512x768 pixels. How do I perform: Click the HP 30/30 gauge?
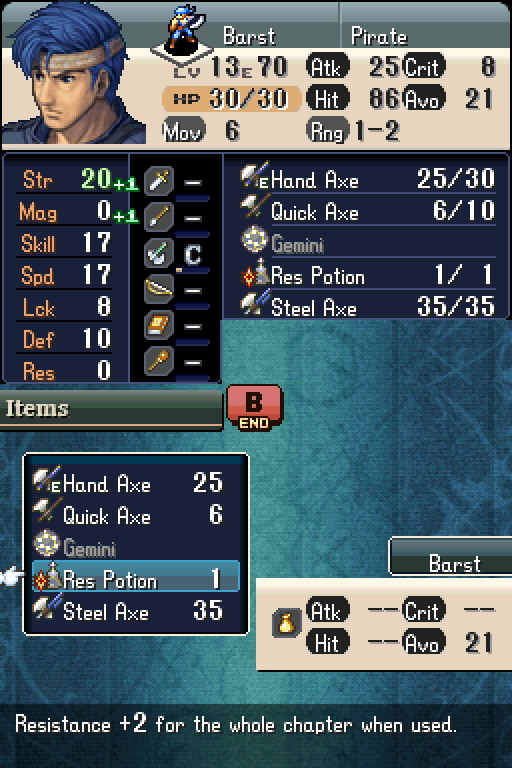pos(231,99)
